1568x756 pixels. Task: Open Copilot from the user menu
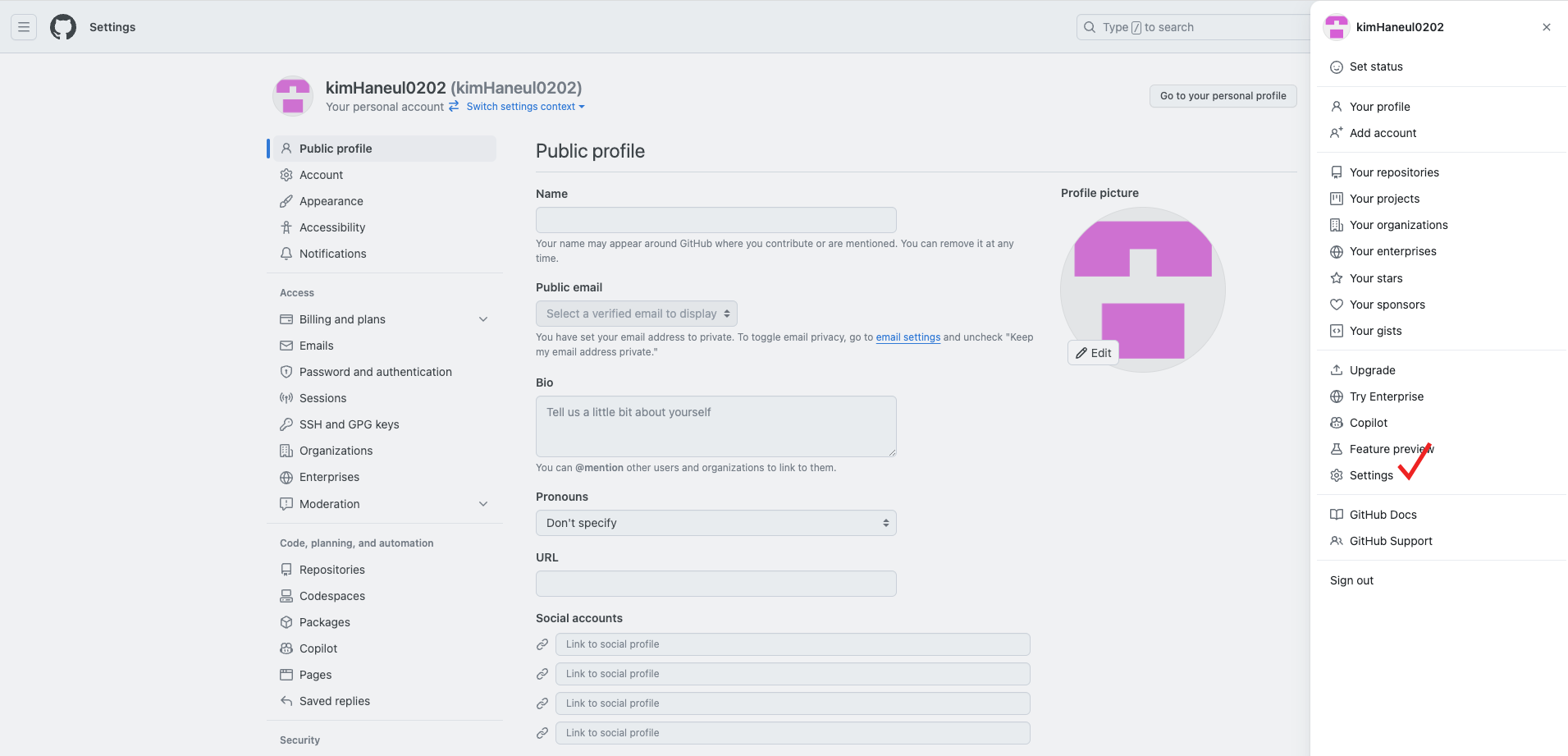point(1442,423)
